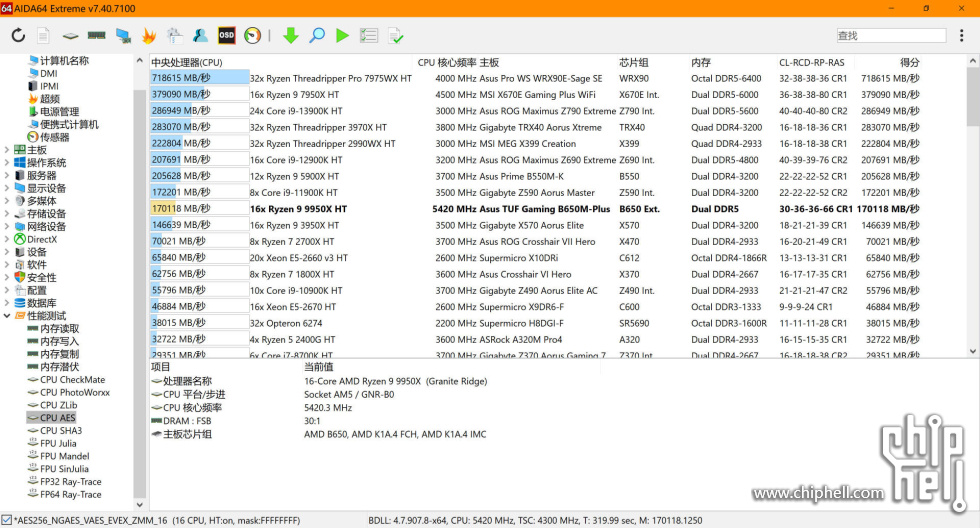Expand the 主板 motherboard node
The height and width of the screenshot is (528, 980).
(7, 150)
